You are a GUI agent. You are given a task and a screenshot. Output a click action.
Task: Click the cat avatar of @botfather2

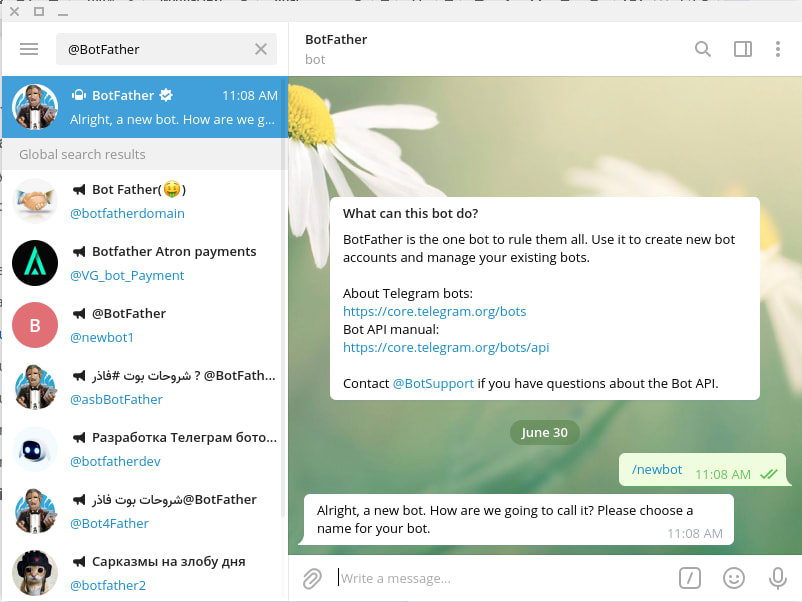(35, 573)
